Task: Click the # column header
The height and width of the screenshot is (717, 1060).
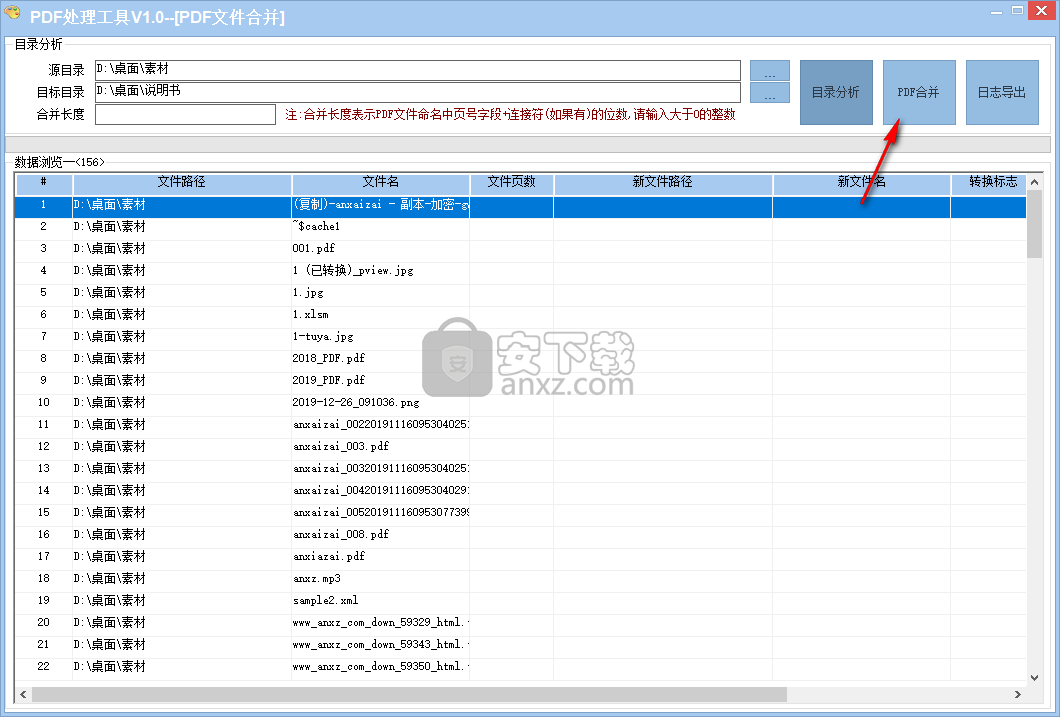Action: [x=44, y=182]
